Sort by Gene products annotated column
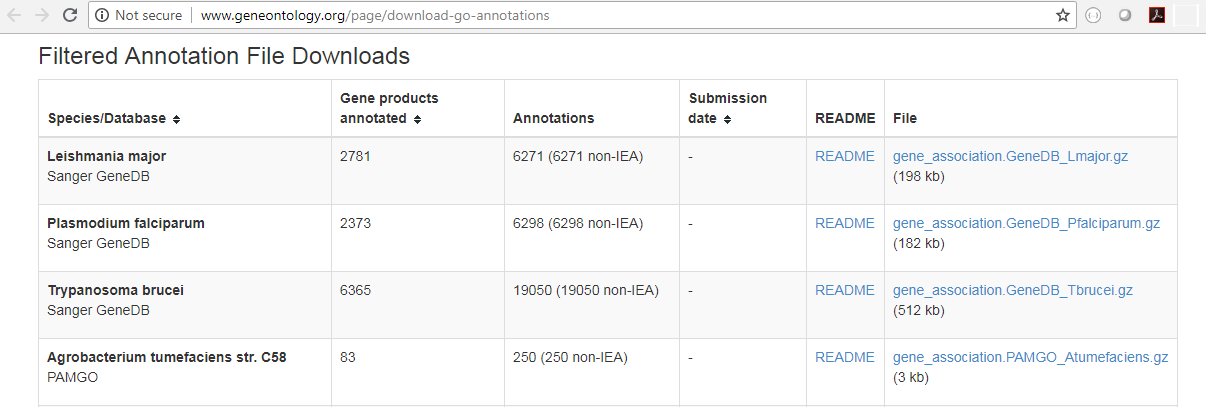Image resolution: width=1206 pixels, height=407 pixels. coord(417,118)
